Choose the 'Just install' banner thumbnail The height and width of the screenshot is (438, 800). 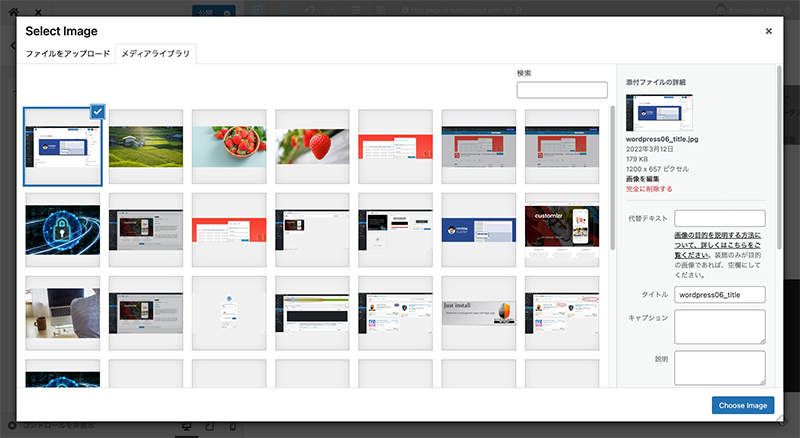(x=478, y=313)
